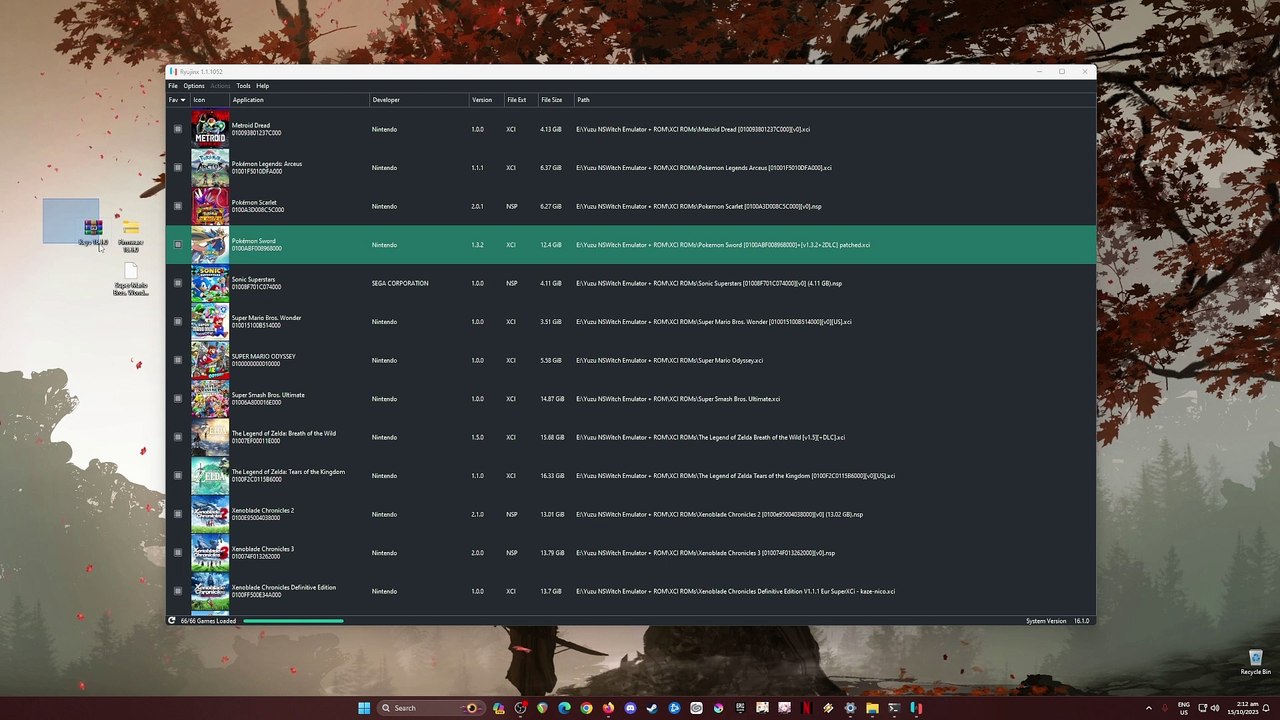Tick the SUPER MARIO ODYSSEY favorite checkbox
The height and width of the screenshot is (720, 1280).
(x=178, y=360)
